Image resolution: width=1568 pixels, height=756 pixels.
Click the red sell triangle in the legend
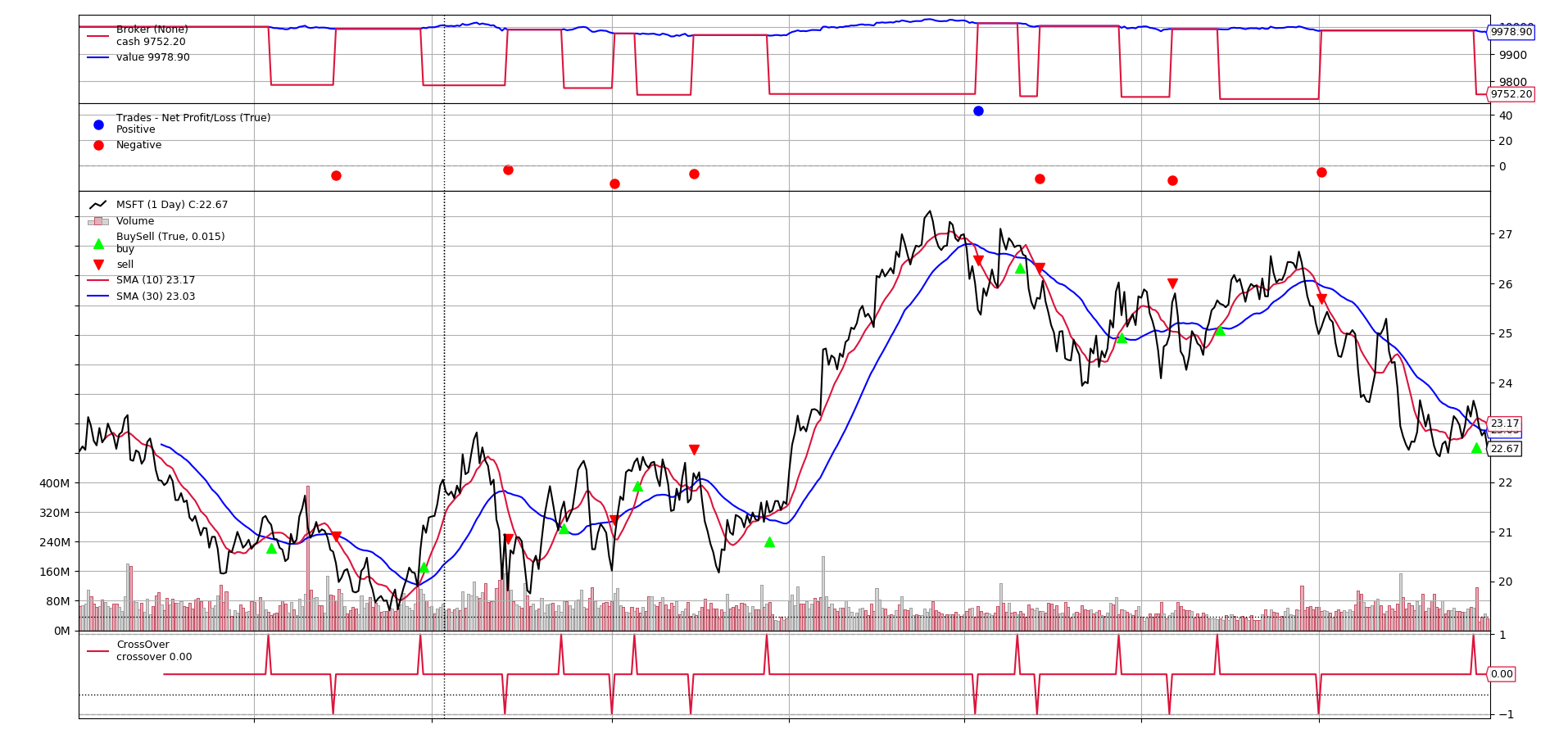[98, 265]
